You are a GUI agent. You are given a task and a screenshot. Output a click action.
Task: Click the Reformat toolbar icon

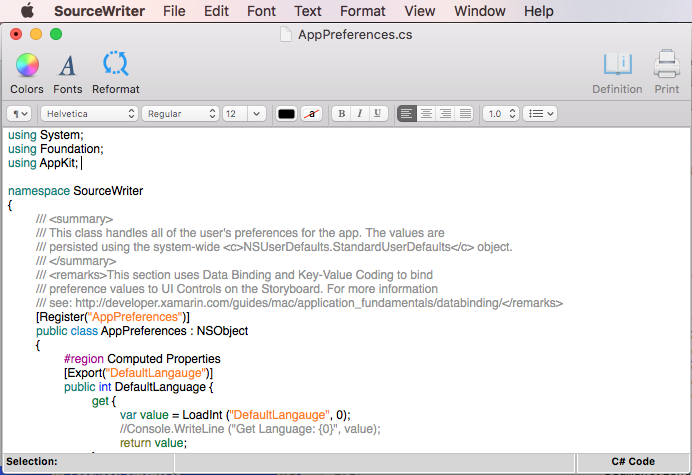click(116, 64)
